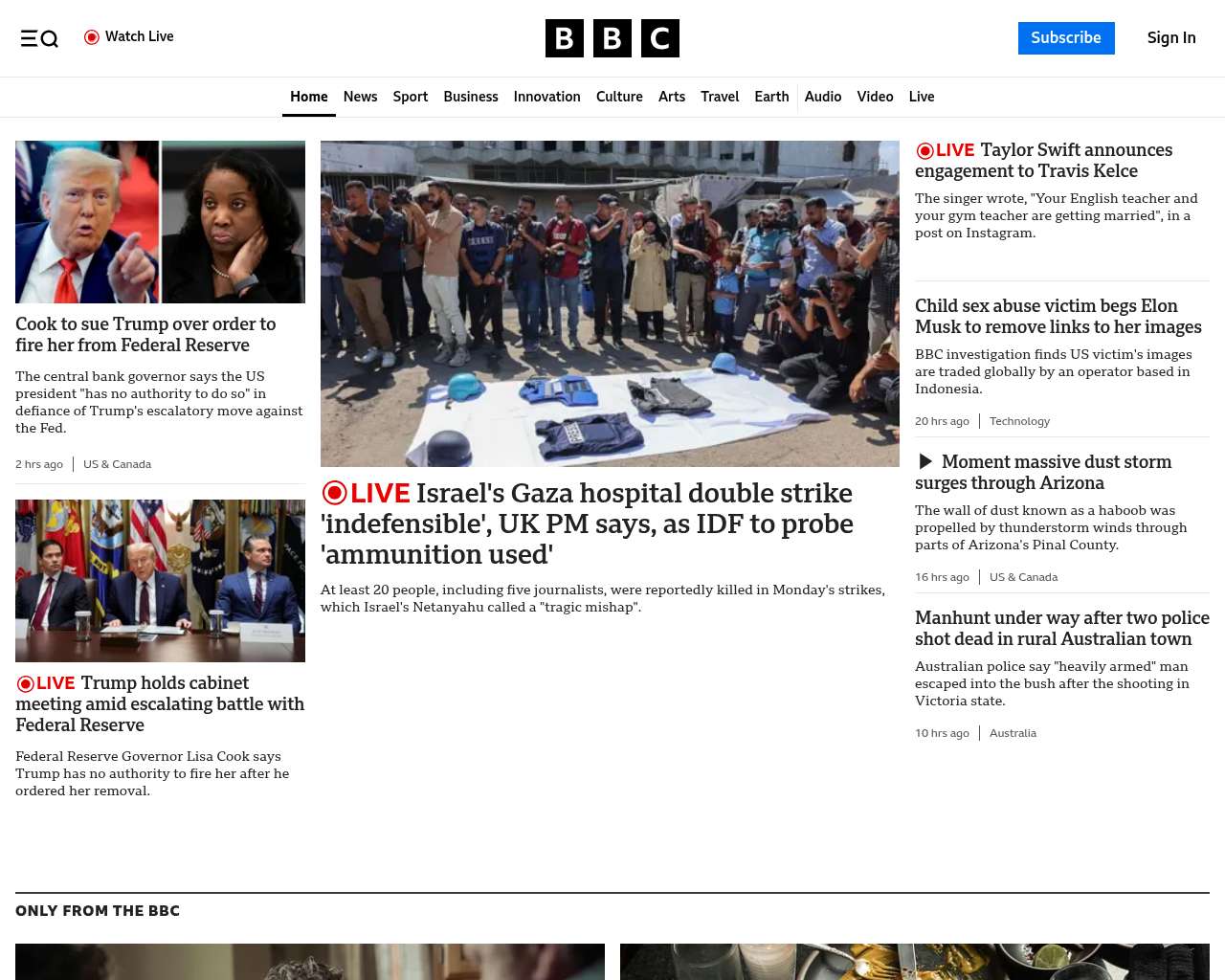The height and width of the screenshot is (980, 1225).
Task: Click summary starting 'The central bank governor says'
Action: (x=159, y=402)
